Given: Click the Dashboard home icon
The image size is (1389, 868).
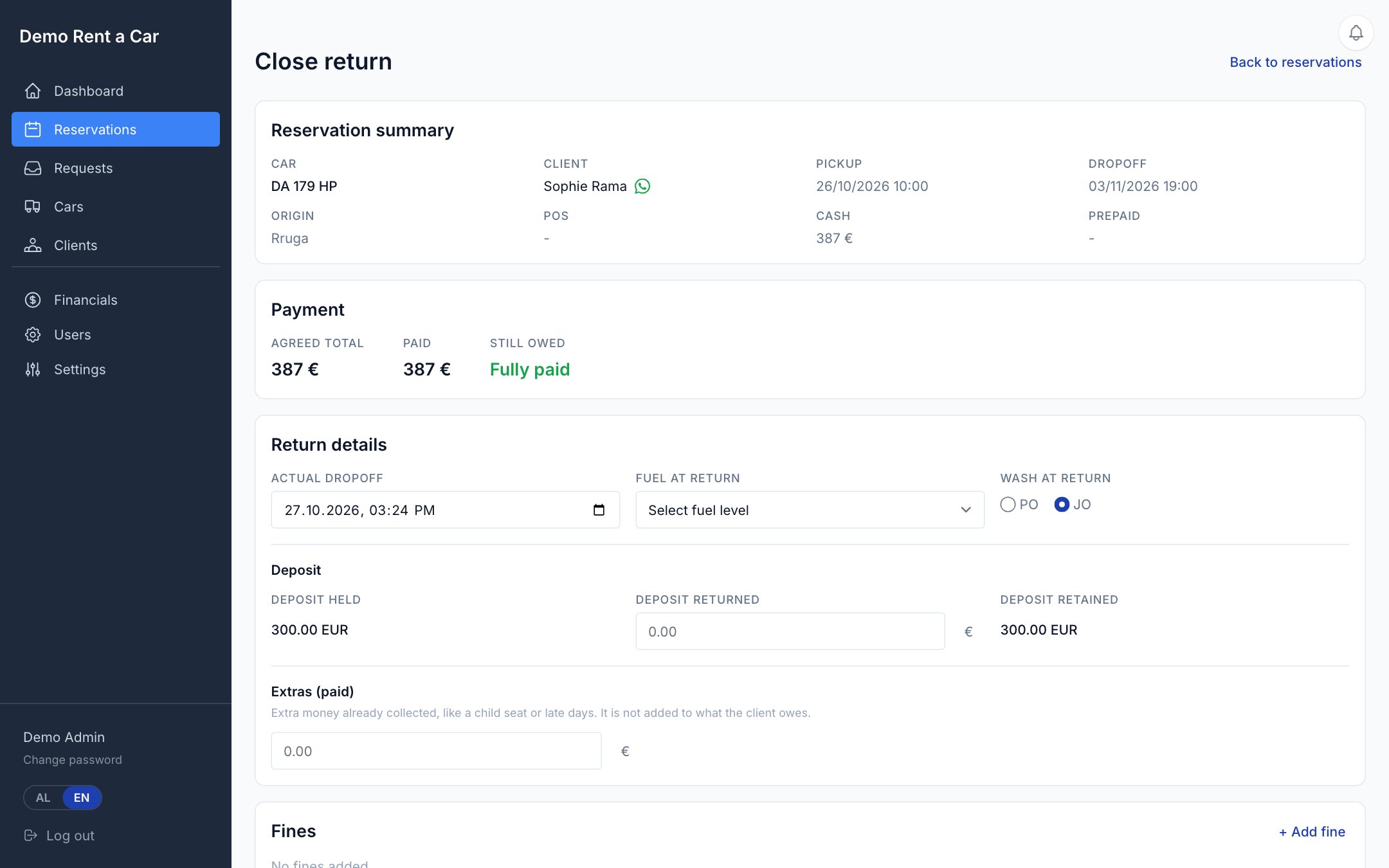Looking at the screenshot, I should click(x=33, y=91).
